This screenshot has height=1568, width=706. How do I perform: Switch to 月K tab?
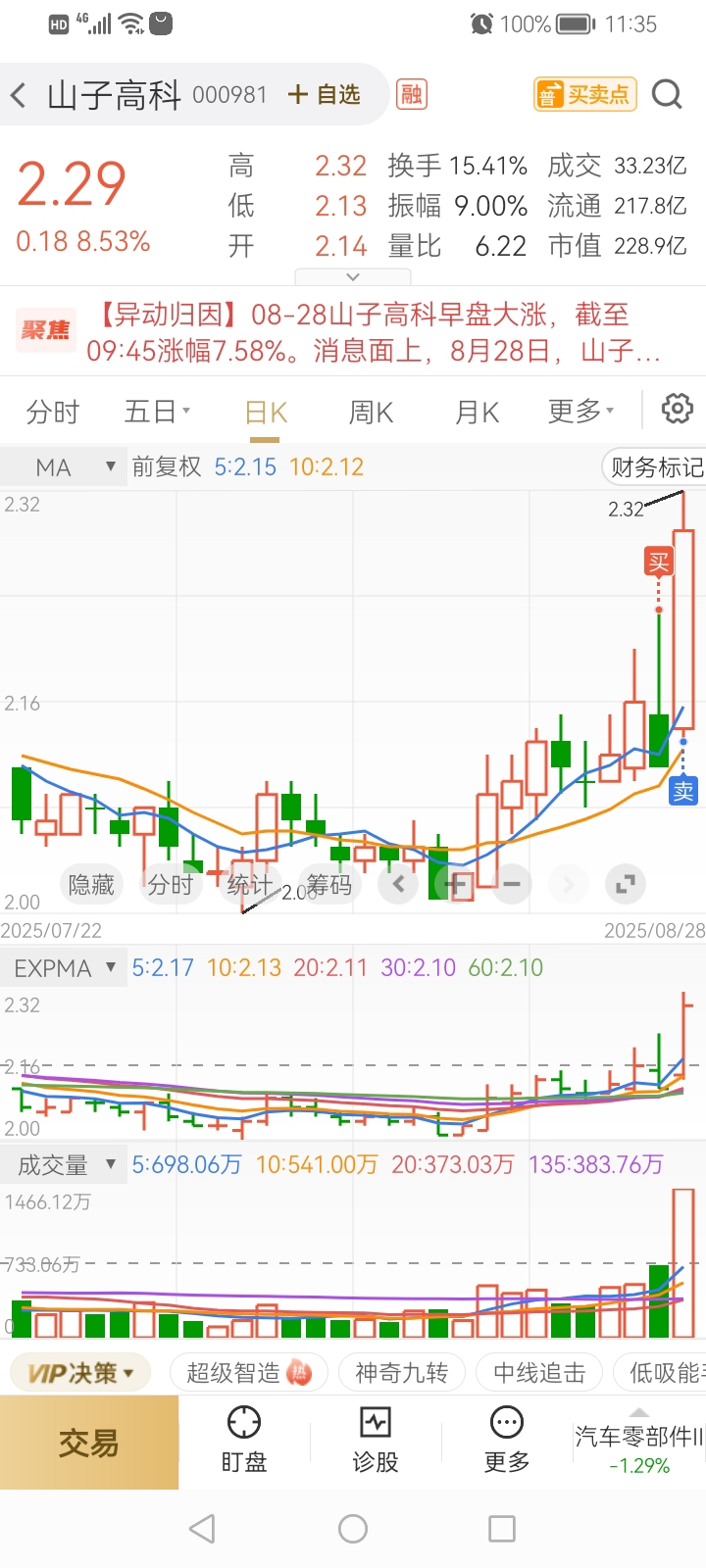tap(478, 412)
